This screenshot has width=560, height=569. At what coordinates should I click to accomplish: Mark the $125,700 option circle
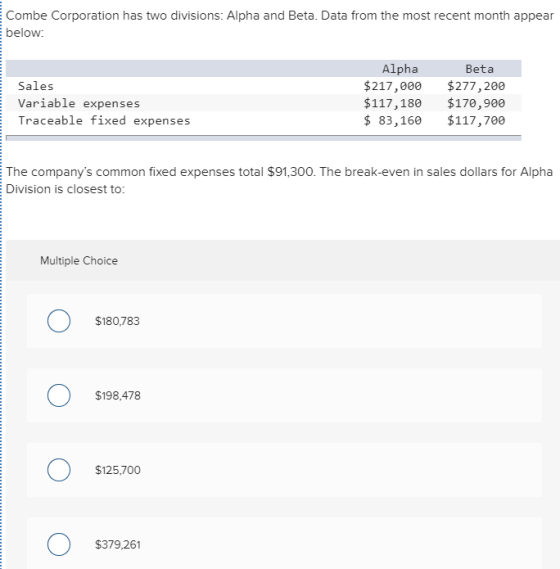[59, 470]
